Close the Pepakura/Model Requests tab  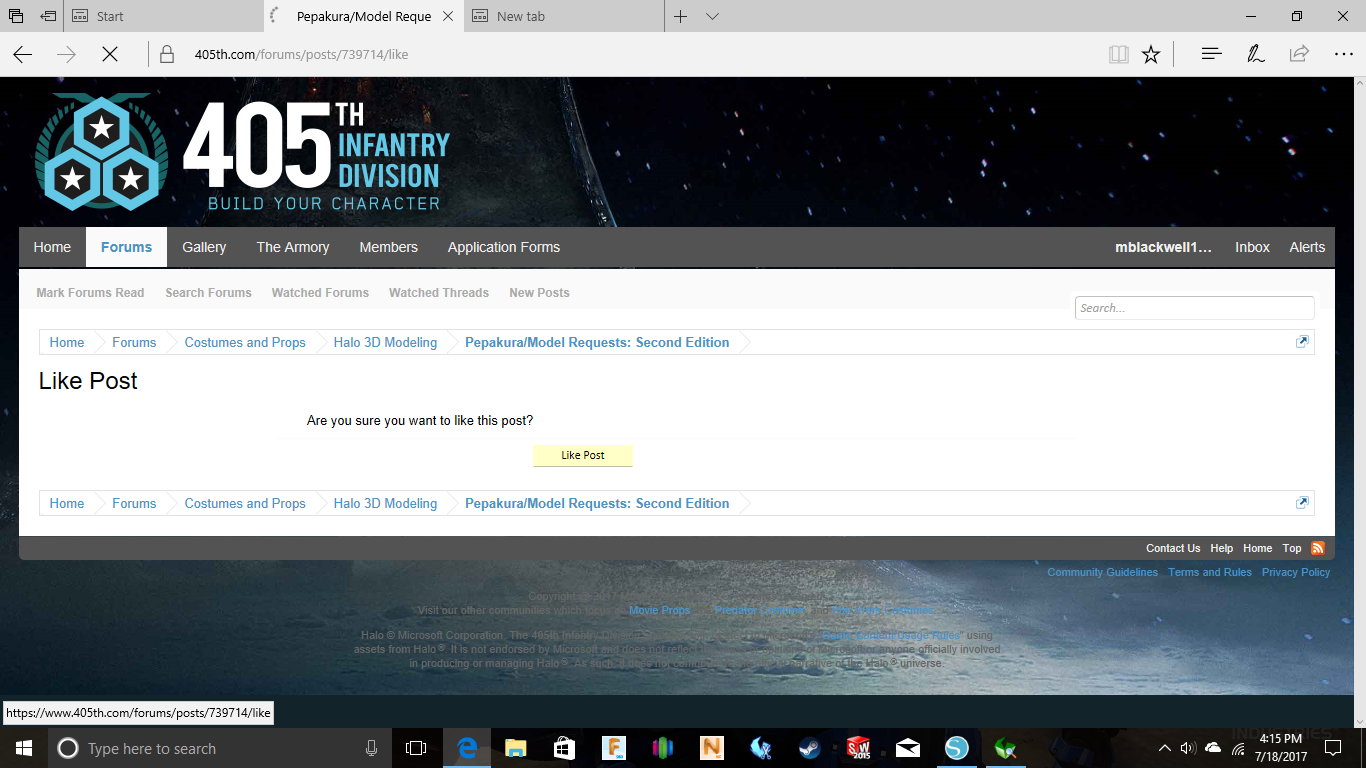(x=447, y=16)
